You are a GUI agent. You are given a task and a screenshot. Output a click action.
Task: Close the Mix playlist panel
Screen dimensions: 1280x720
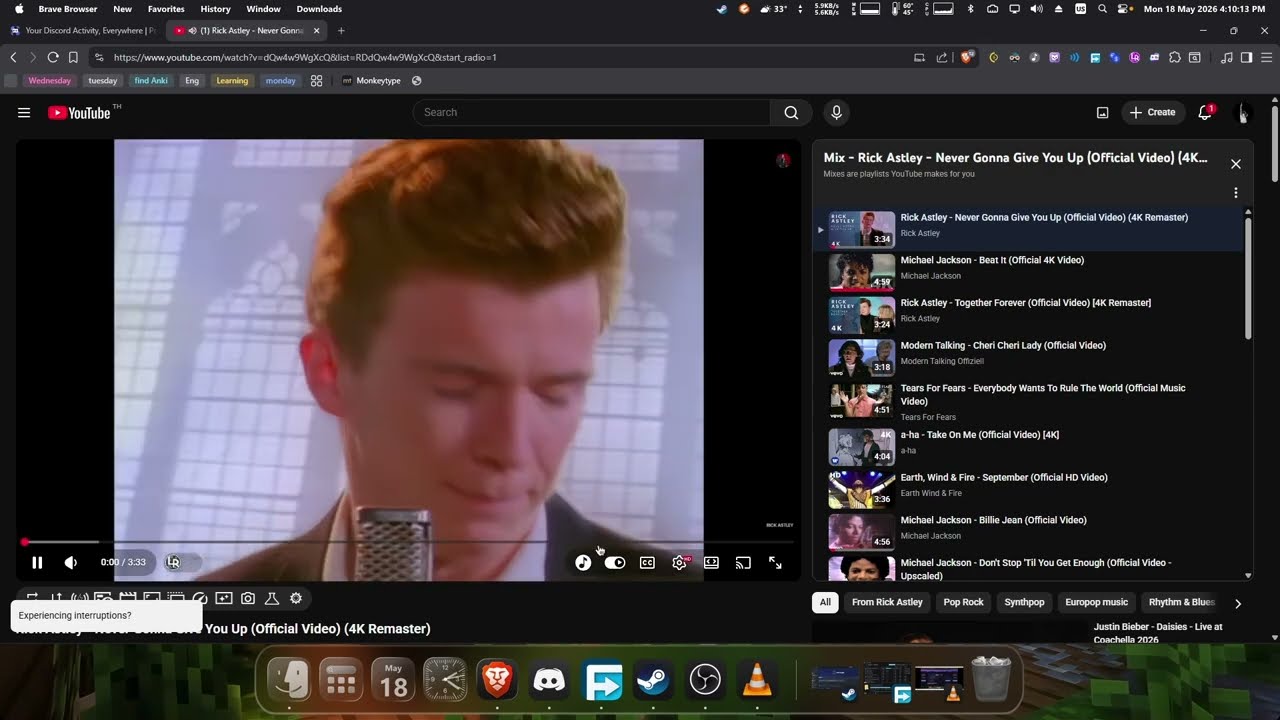tap(1236, 164)
